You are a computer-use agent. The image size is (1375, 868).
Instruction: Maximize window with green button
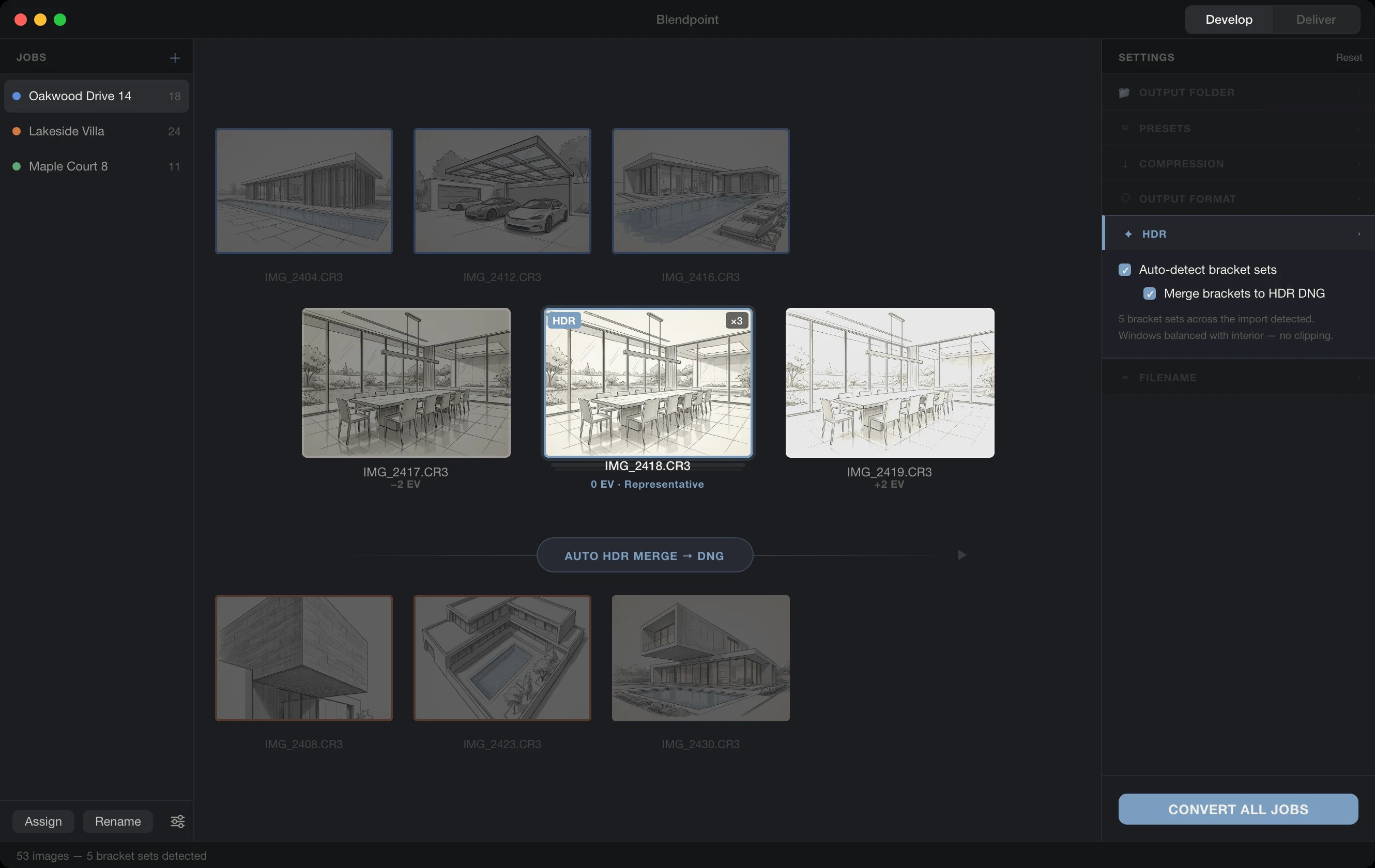[x=60, y=20]
